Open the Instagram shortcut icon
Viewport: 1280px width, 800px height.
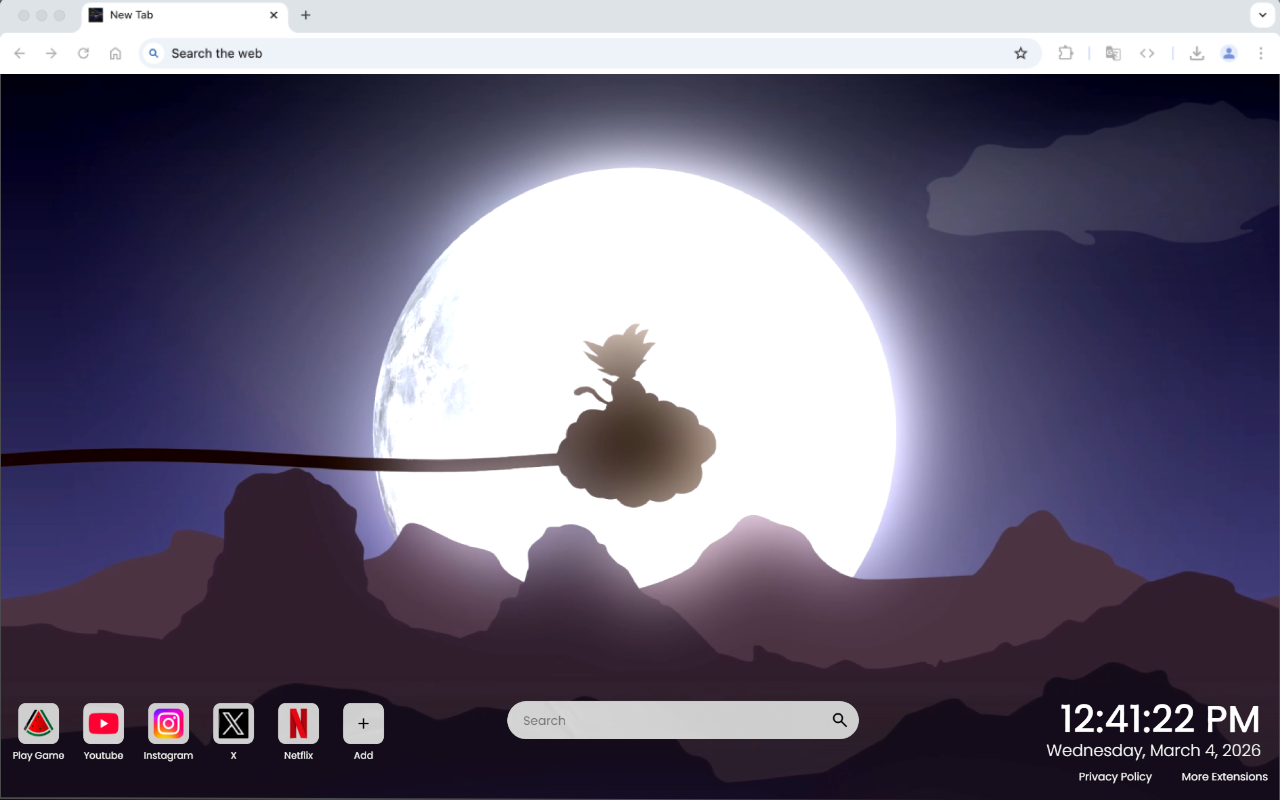click(168, 723)
